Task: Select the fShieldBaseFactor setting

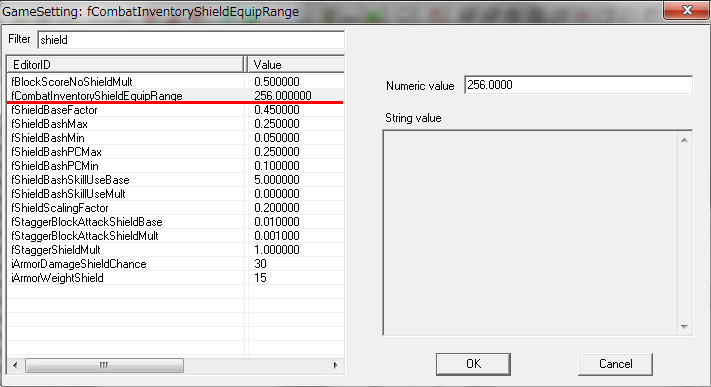Action: 175,110
